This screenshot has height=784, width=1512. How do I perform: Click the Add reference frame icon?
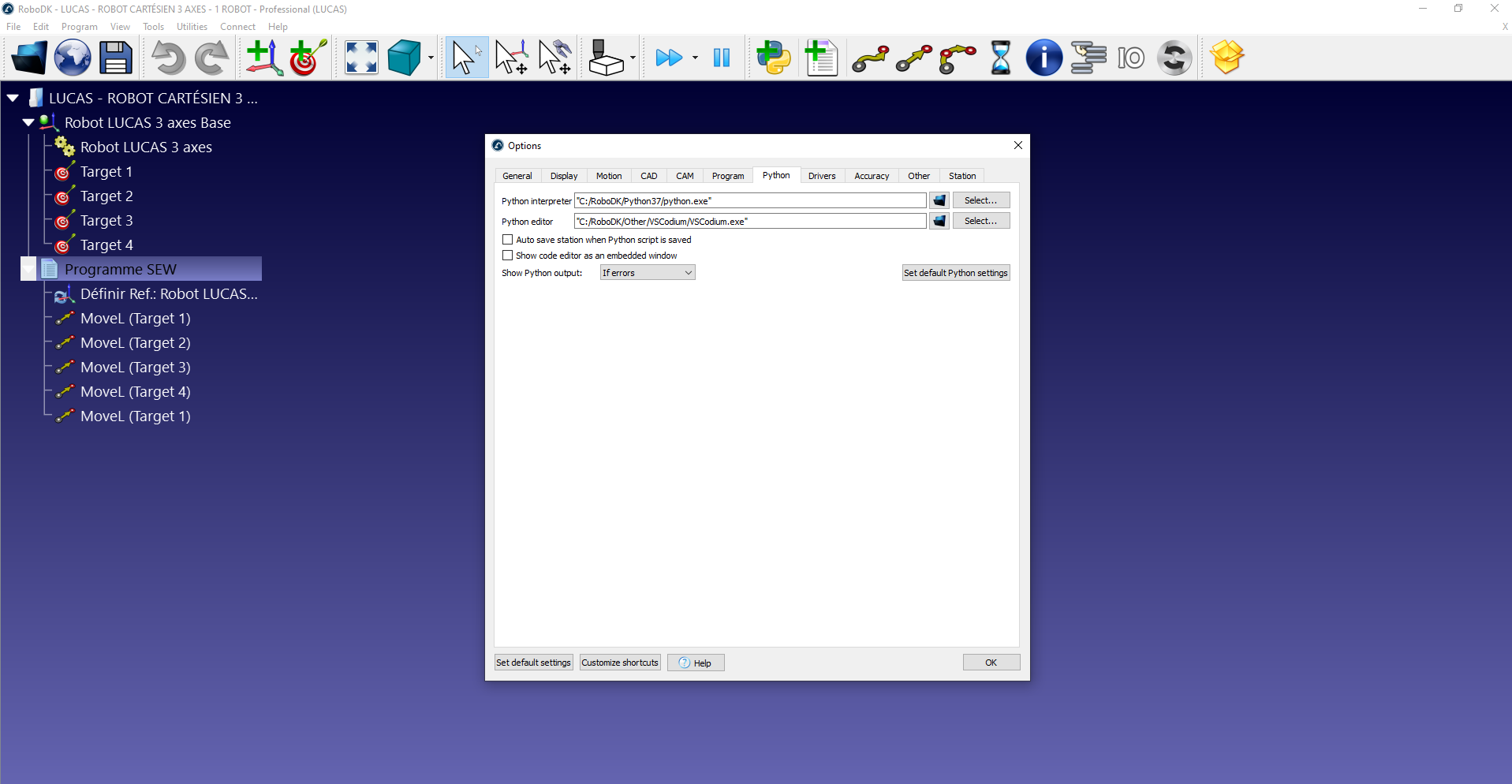[263, 58]
